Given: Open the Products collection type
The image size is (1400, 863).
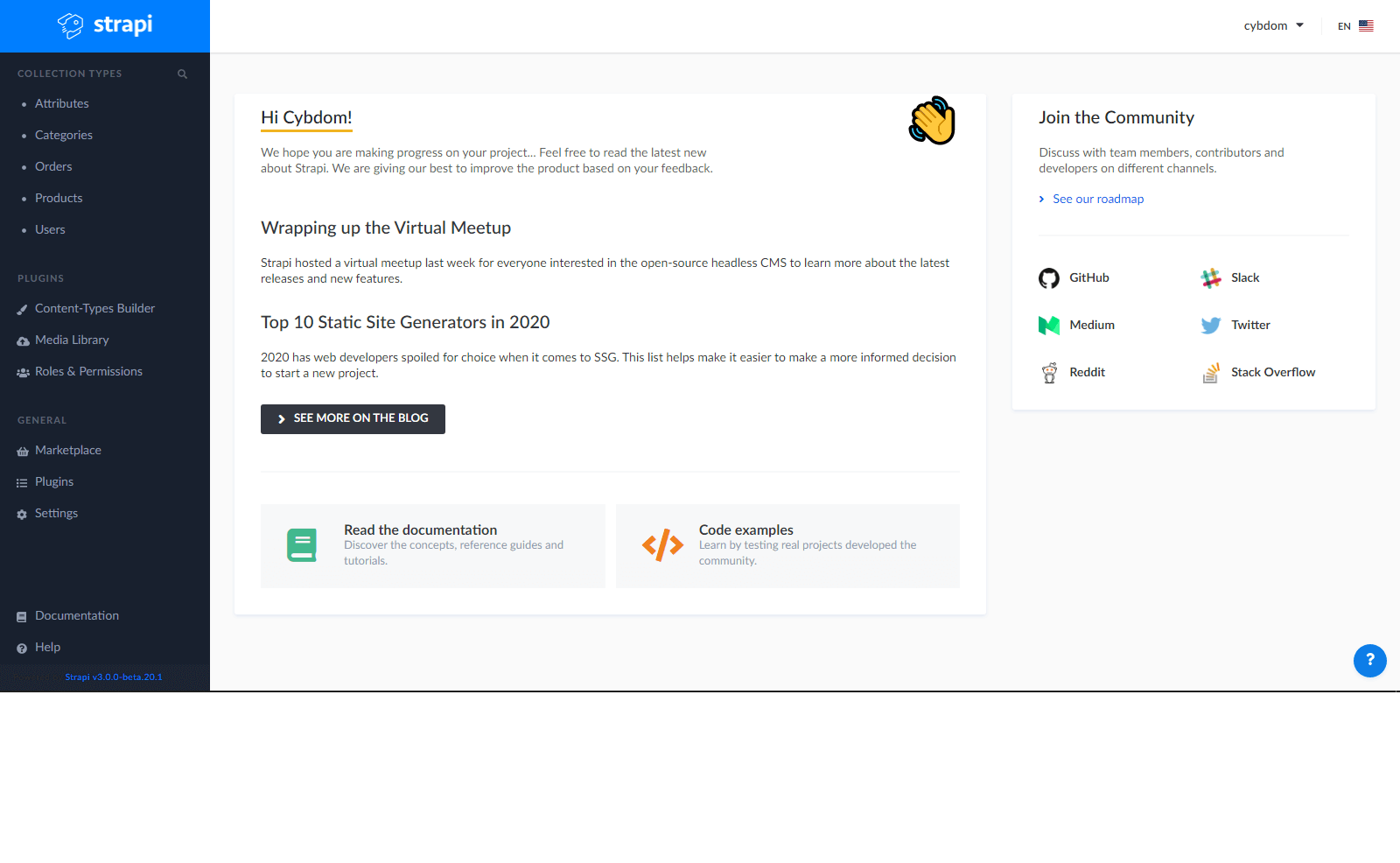Looking at the screenshot, I should [x=59, y=198].
